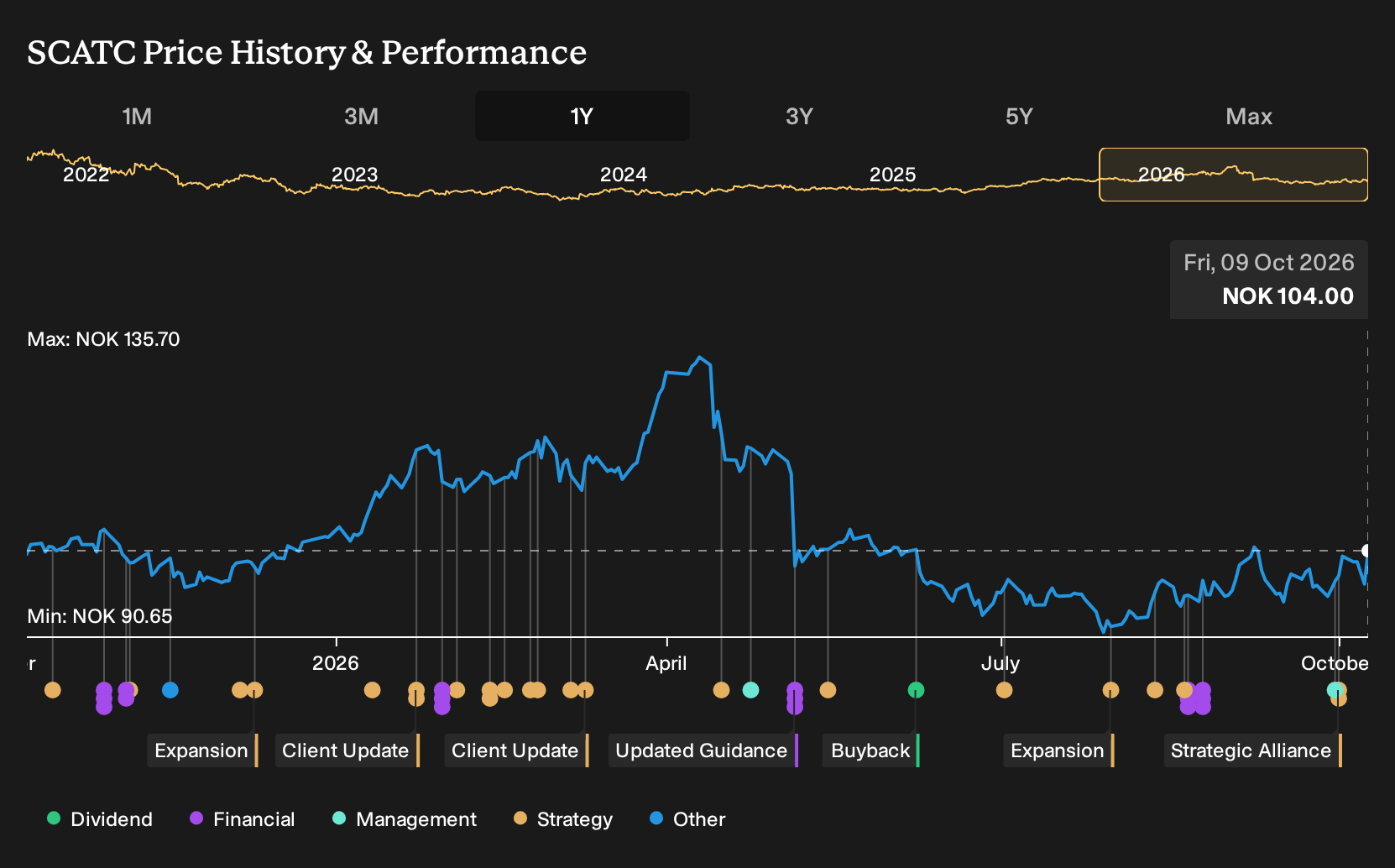Click 2024 in the overview timeline

[x=624, y=175]
